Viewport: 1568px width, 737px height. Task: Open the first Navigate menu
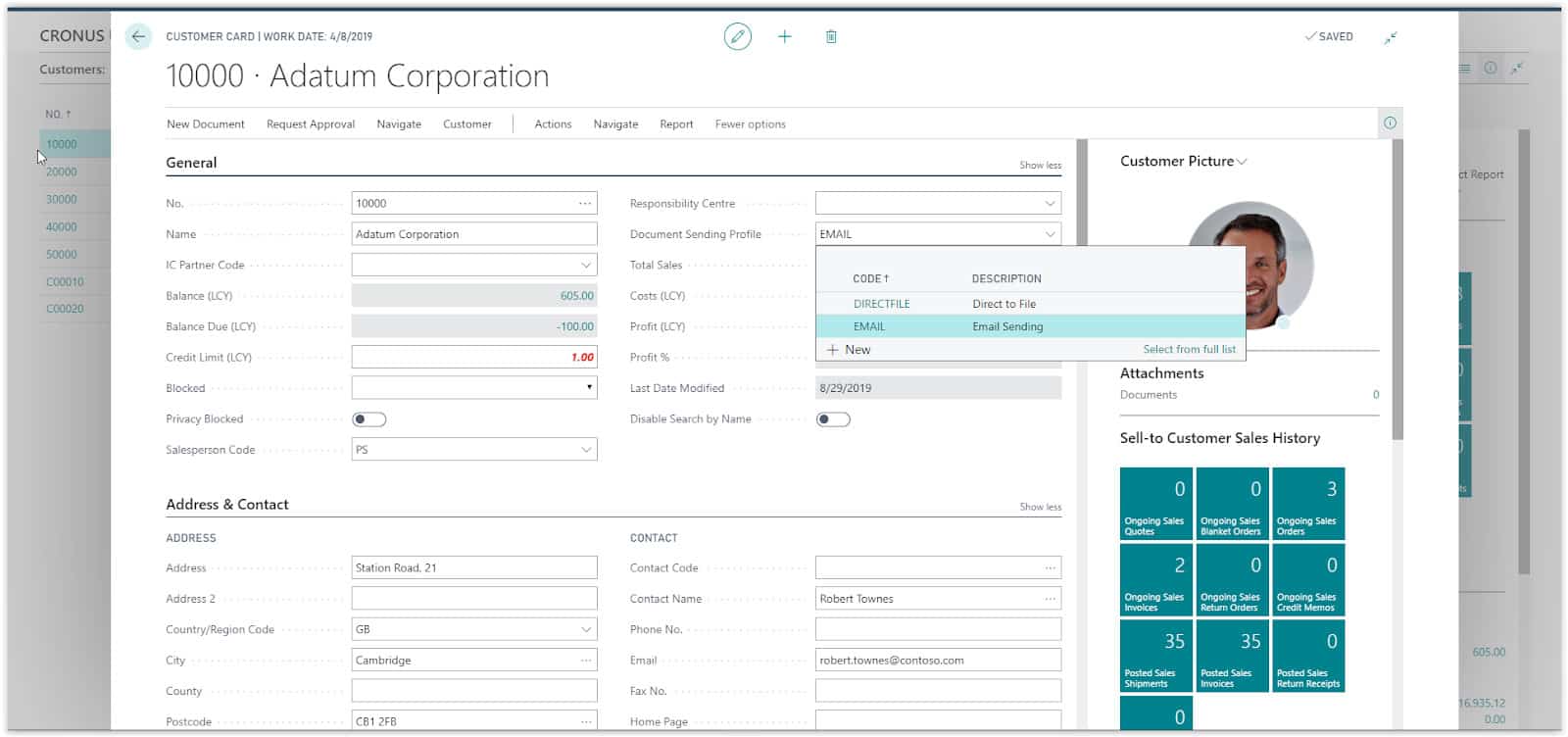coord(399,124)
